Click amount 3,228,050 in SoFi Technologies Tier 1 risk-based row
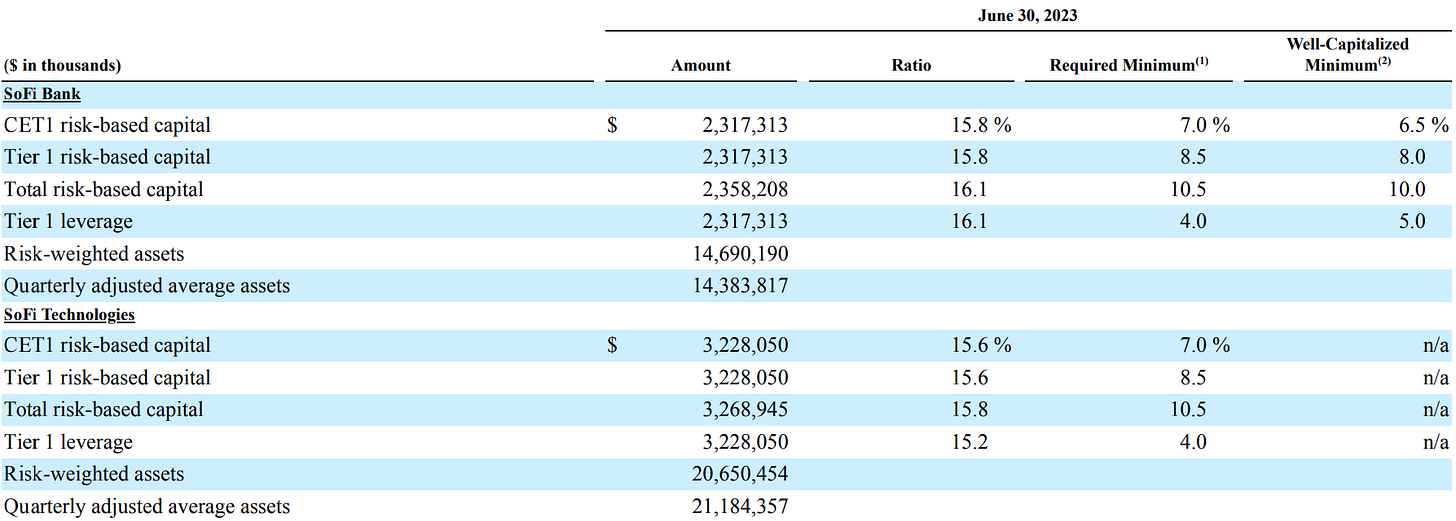 tap(744, 377)
